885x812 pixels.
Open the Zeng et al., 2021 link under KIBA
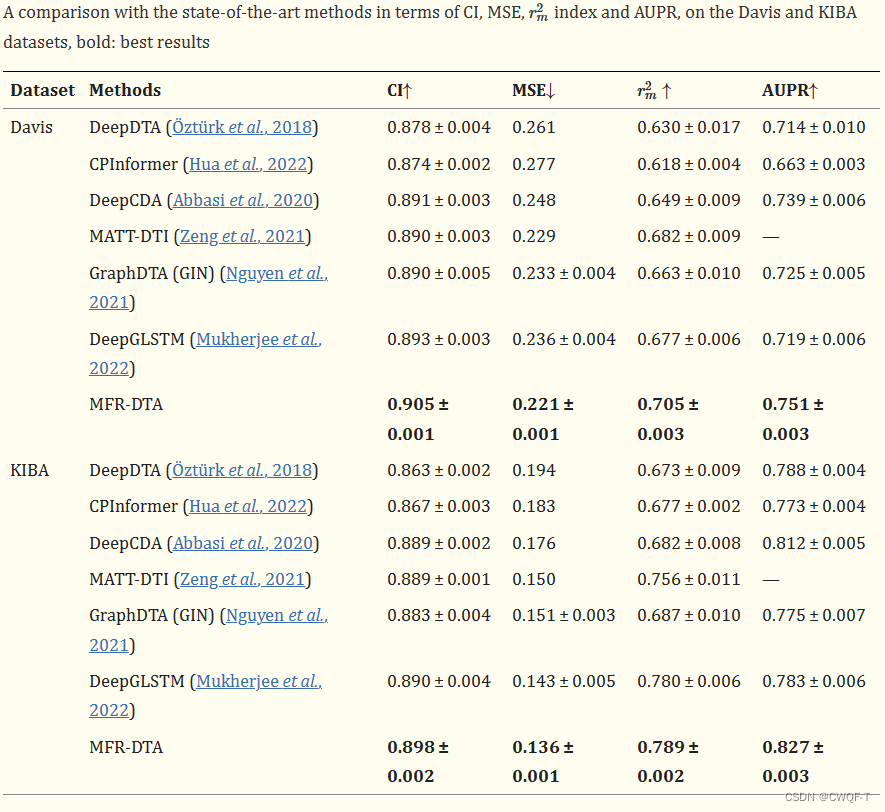tap(243, 580)
